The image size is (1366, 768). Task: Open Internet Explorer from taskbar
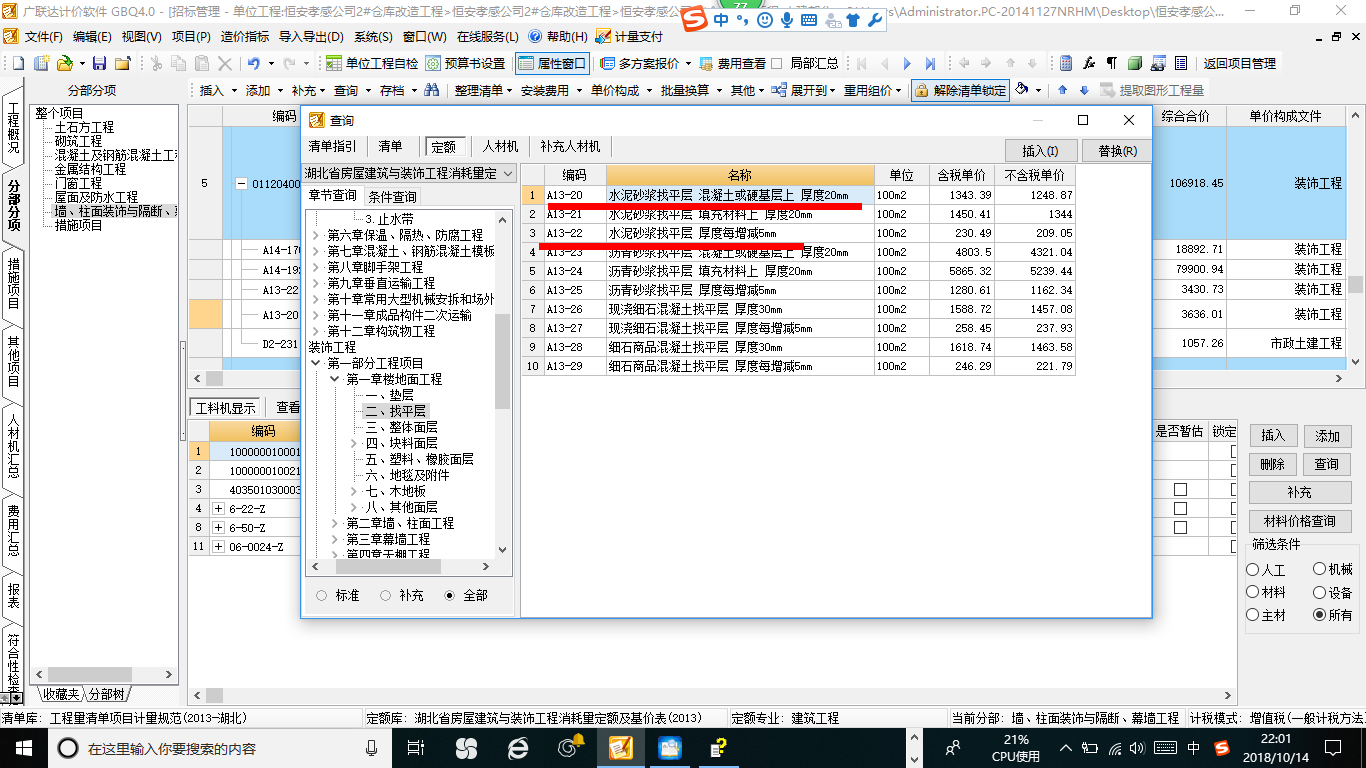517,748
